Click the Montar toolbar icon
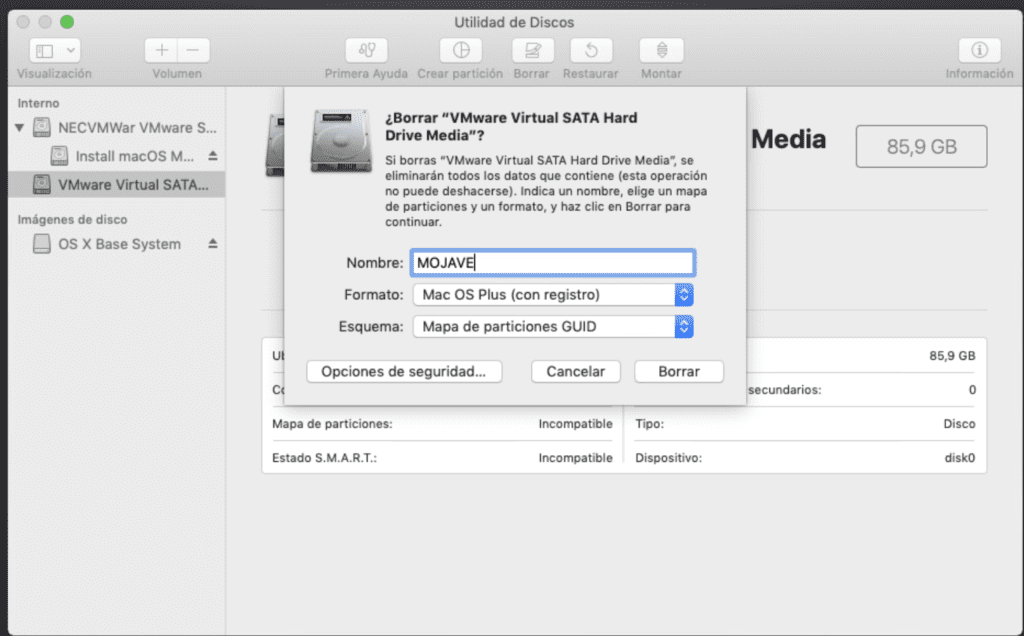 tap(660, 50)
